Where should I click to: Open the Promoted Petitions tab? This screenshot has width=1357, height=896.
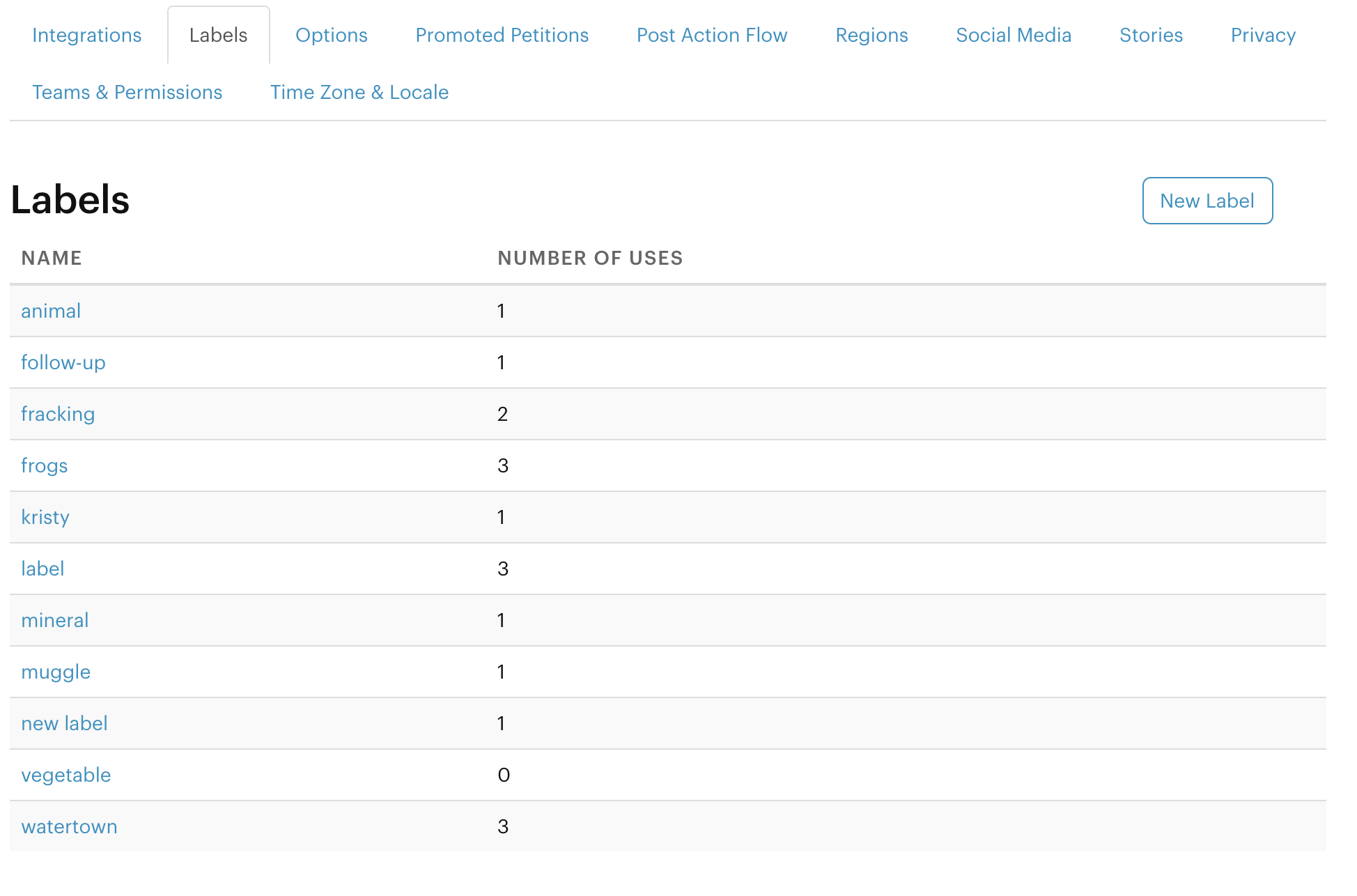pyautogui.click(x=502, y=36)
